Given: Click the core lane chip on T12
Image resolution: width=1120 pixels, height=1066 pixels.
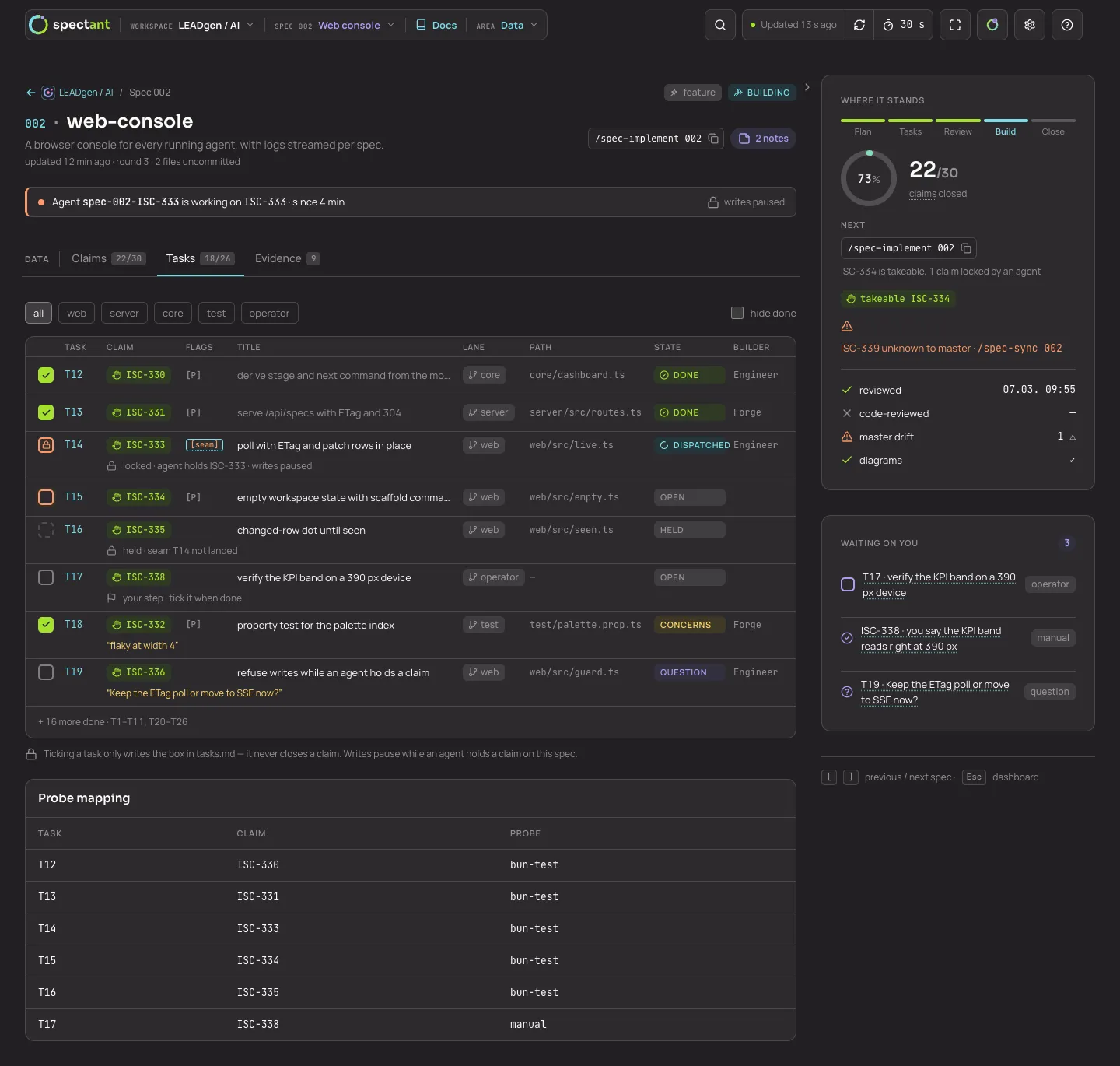Looking at the screenshot, I should pyautogui.click(x=485, y=375).
